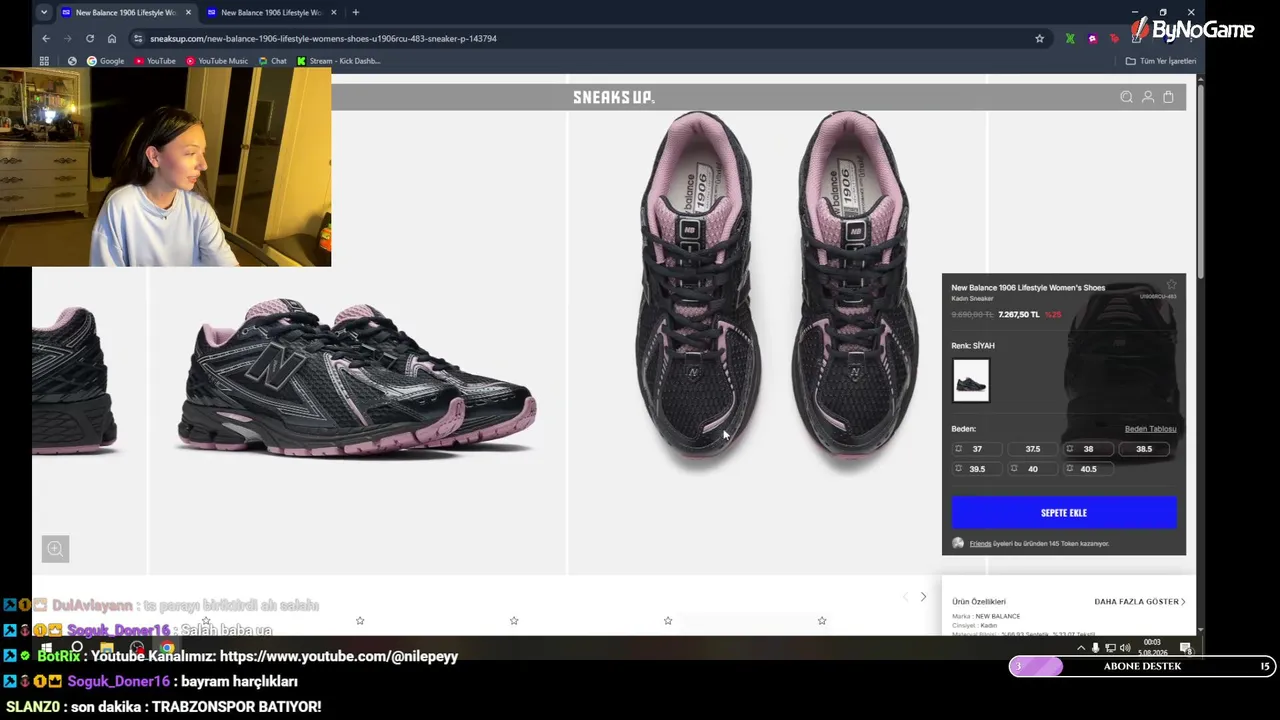Open the Google bookmark
This screenshot has height=720, width=1280.
[105, 61]
